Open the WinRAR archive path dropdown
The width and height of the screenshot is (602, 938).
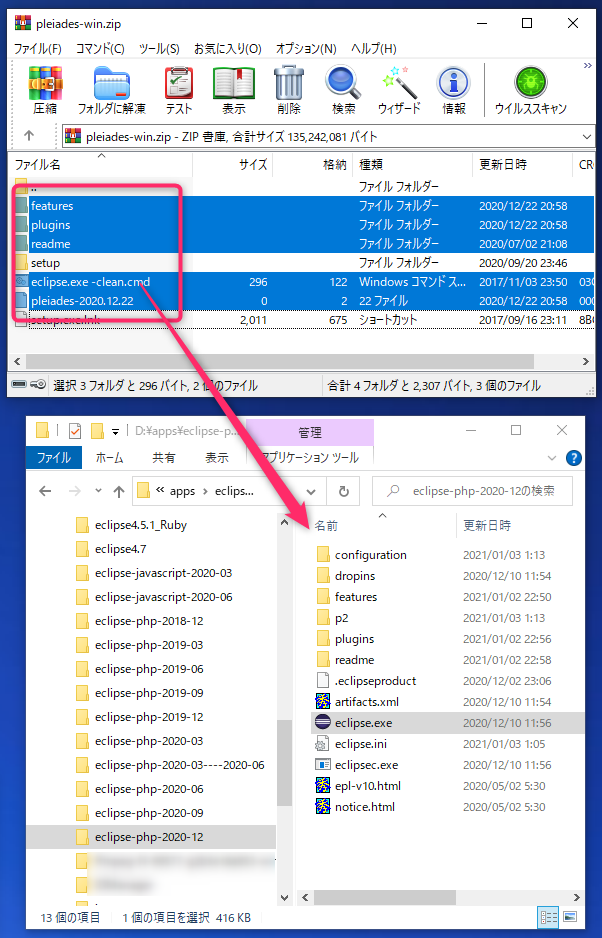click(x=586, y=137)
